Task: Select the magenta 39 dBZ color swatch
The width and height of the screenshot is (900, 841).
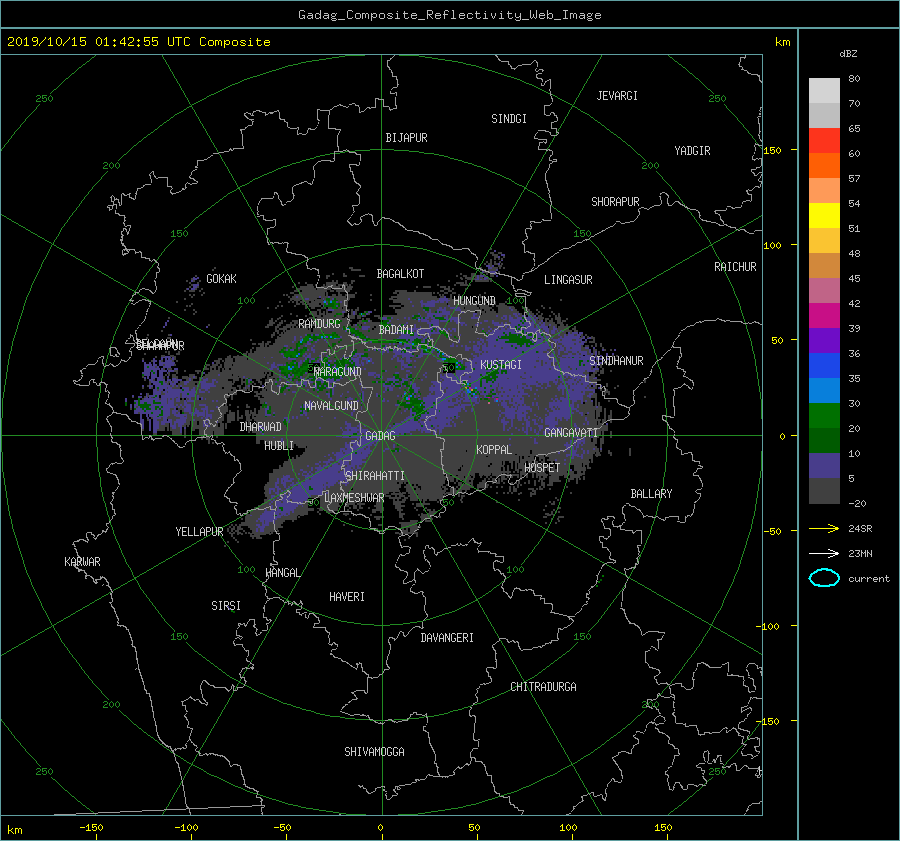Action: (x=824, y=316)
